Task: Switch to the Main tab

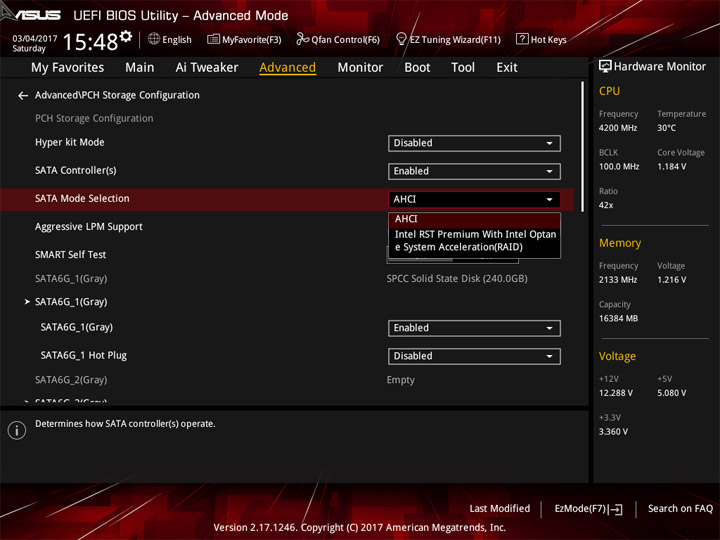Action: point(140,68)
